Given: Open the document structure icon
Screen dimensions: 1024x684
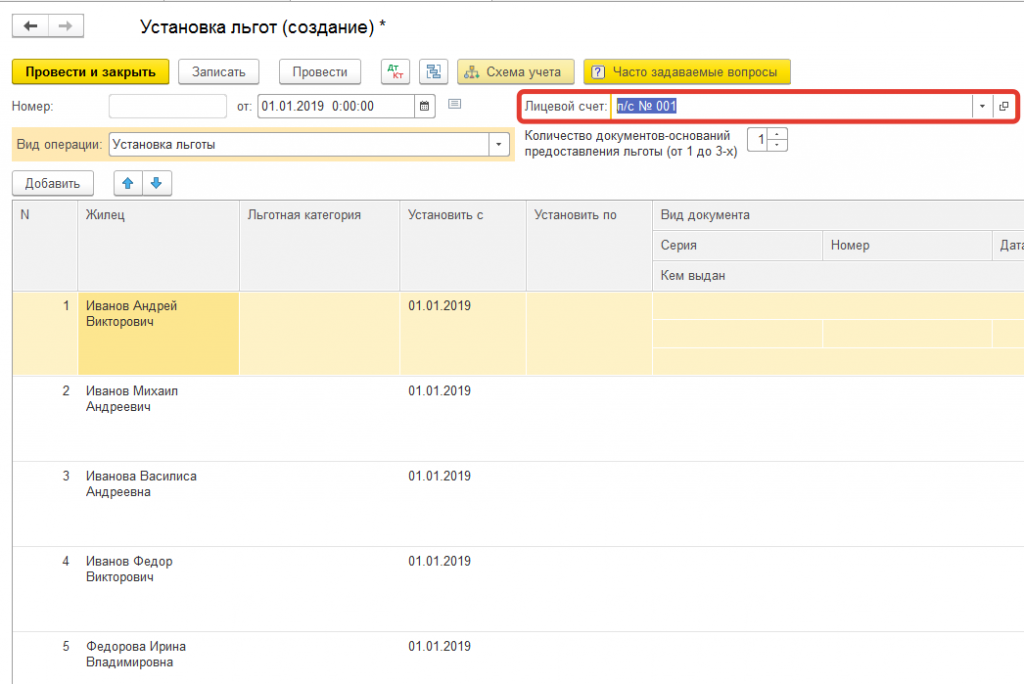Looking at the screenshot, I should click(433, 72).
